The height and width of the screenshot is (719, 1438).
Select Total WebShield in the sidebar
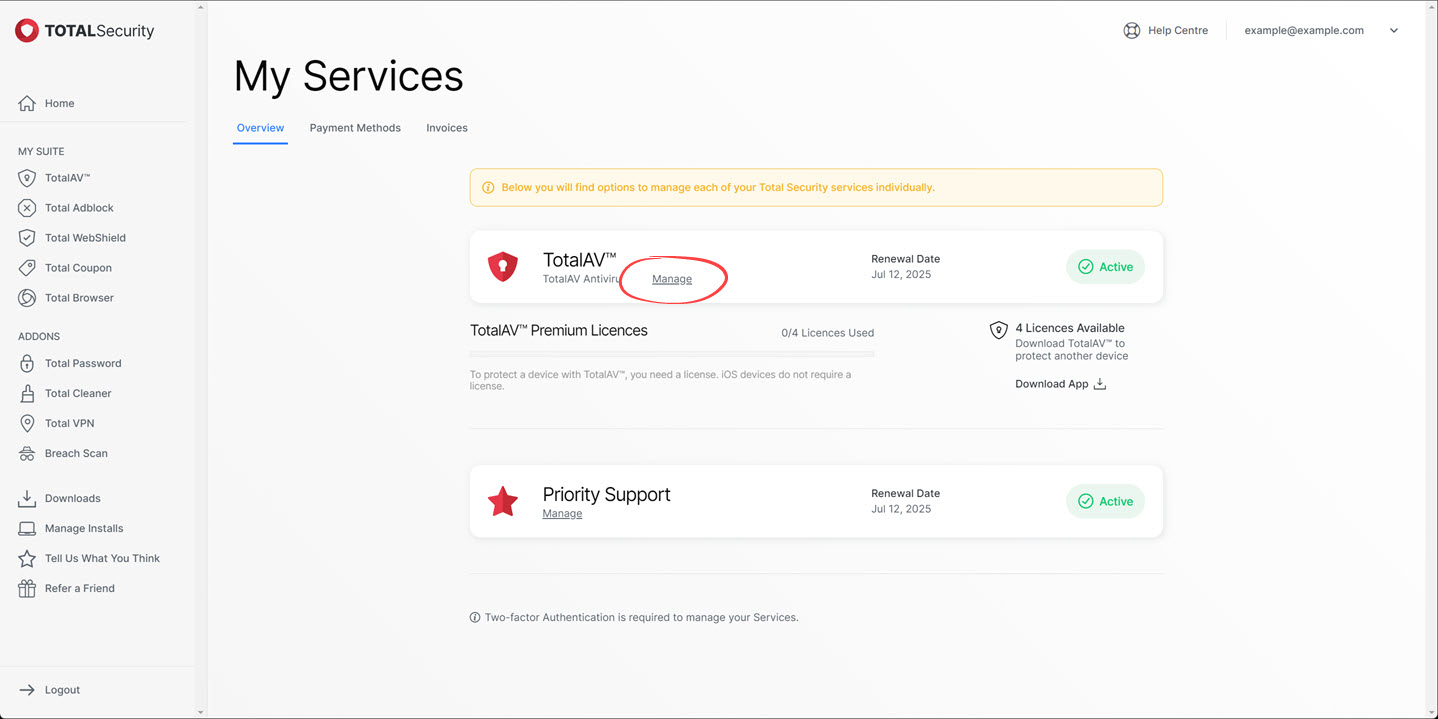point(85,238)
